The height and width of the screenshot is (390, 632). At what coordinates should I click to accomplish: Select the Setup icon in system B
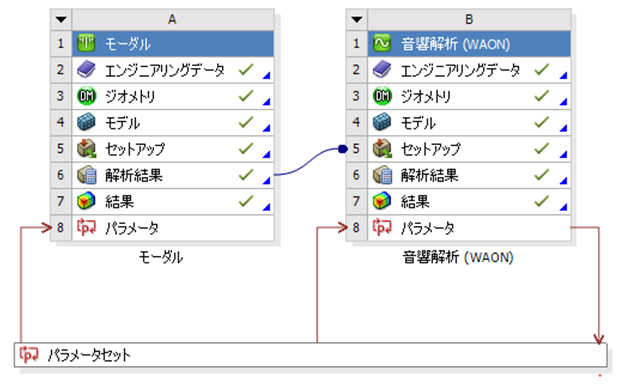click(382, 149)
